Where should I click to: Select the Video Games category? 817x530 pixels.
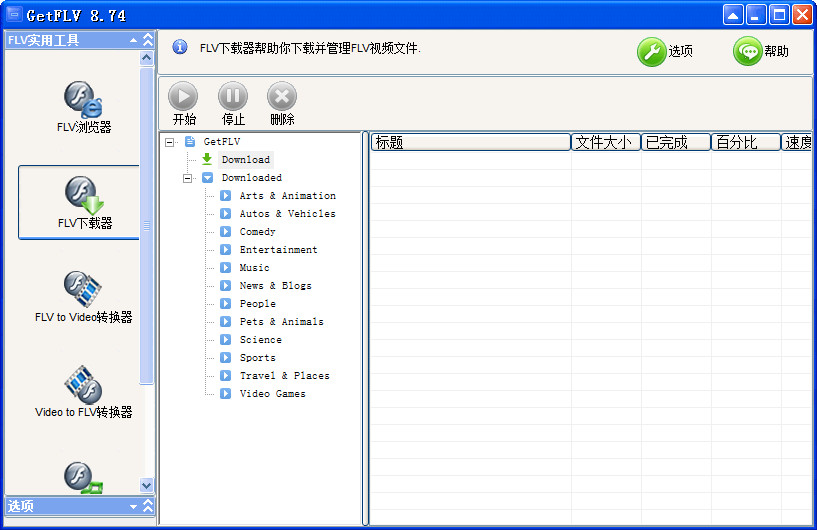273,393
